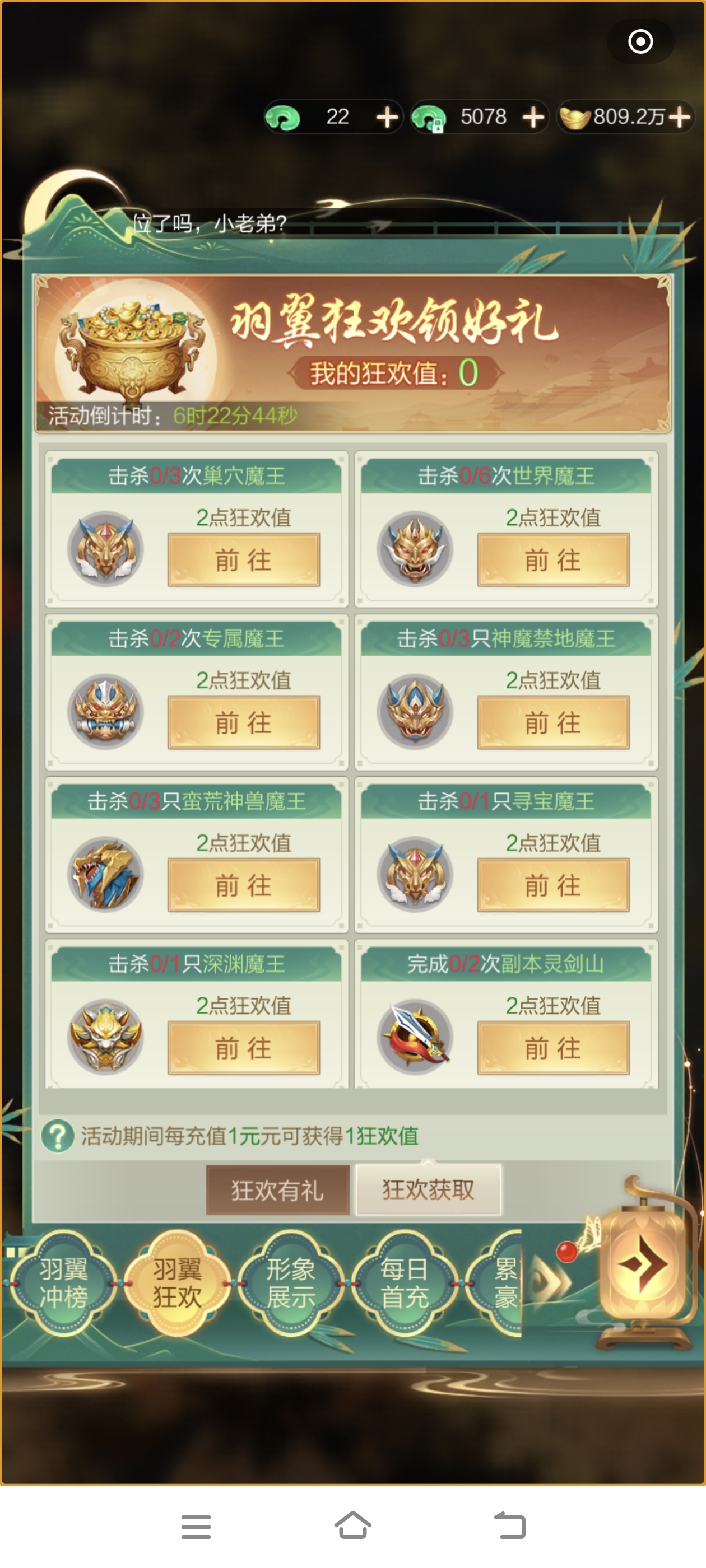Tap the Android home navigation button
The image size is (706, 1568).
(352, 1525)
